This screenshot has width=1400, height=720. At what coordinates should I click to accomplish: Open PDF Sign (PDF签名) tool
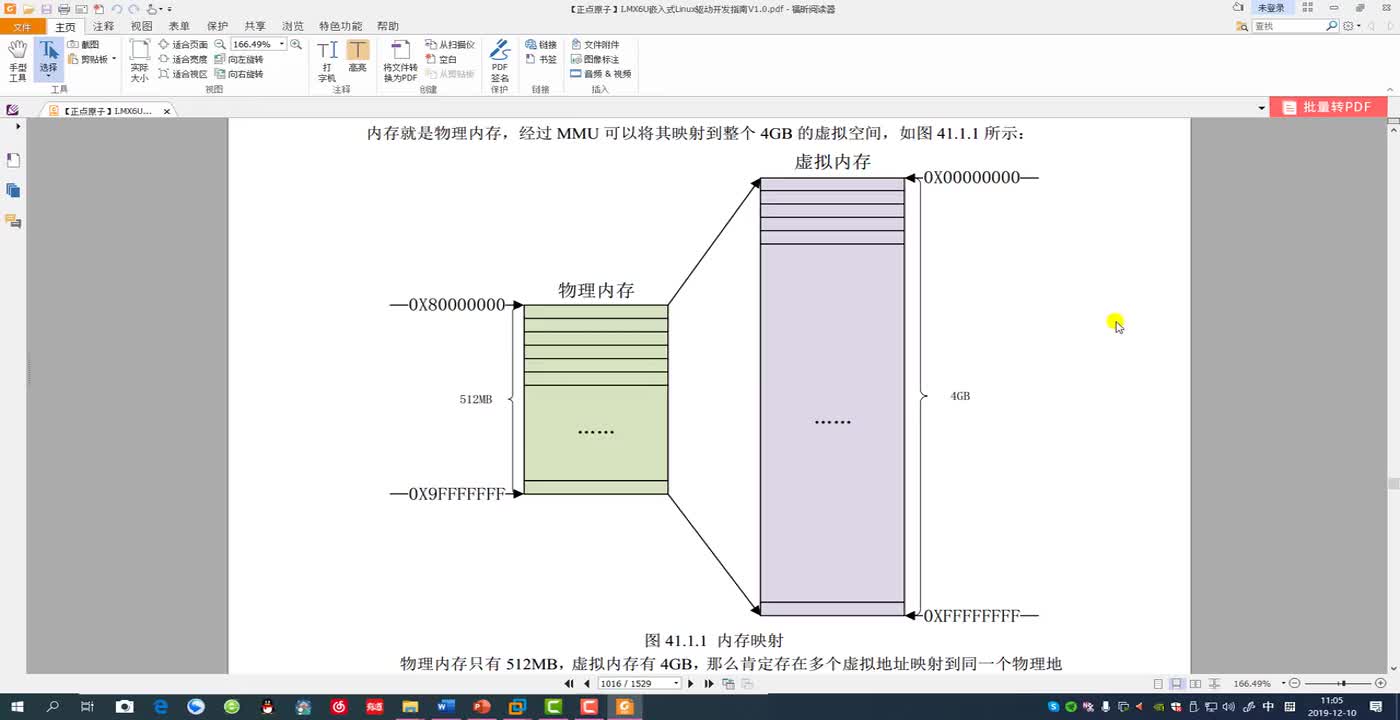pyautogui.click(x=500, y=61)
